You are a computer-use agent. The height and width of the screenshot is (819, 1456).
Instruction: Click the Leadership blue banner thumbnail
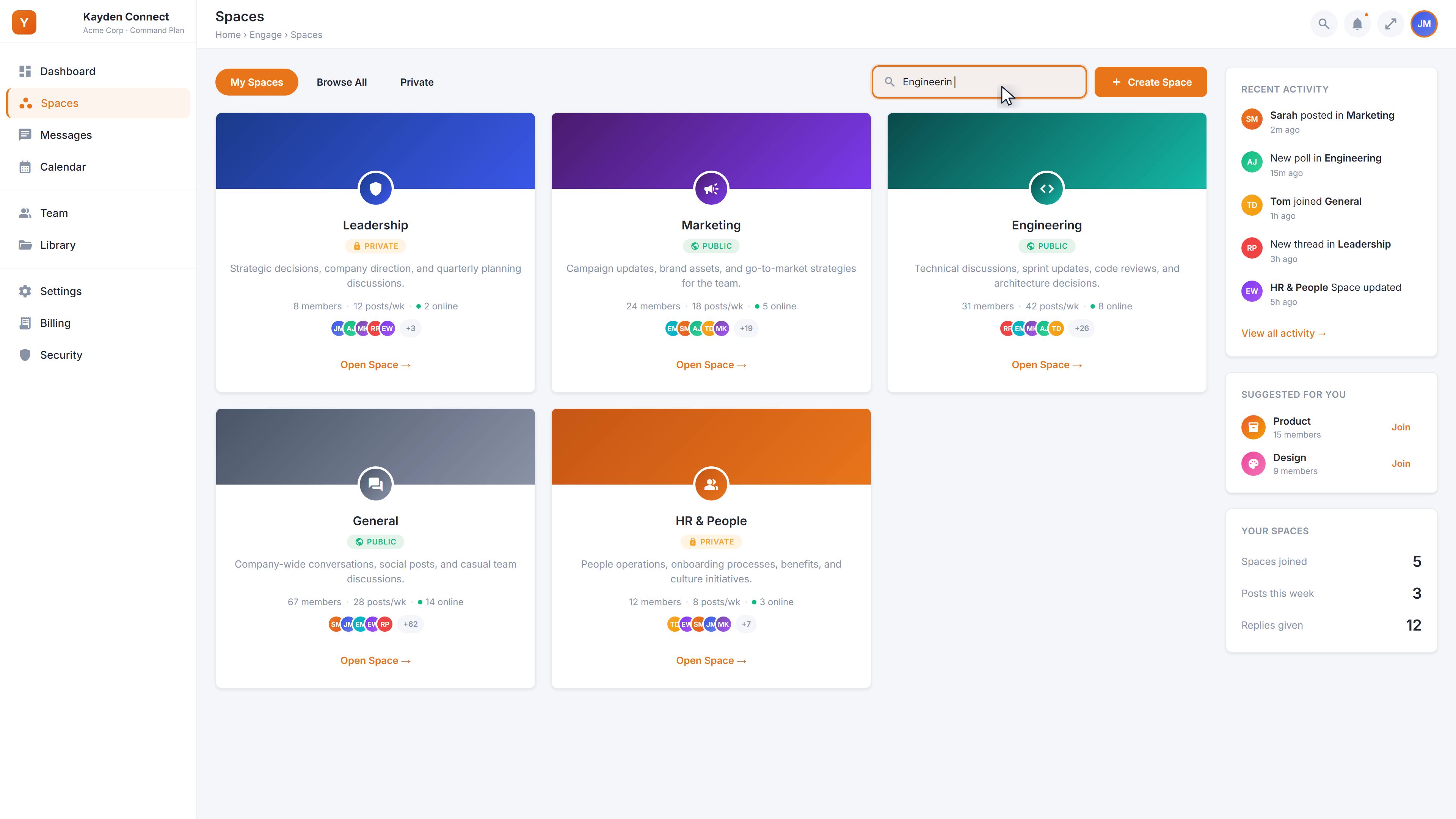pos(375,151)
